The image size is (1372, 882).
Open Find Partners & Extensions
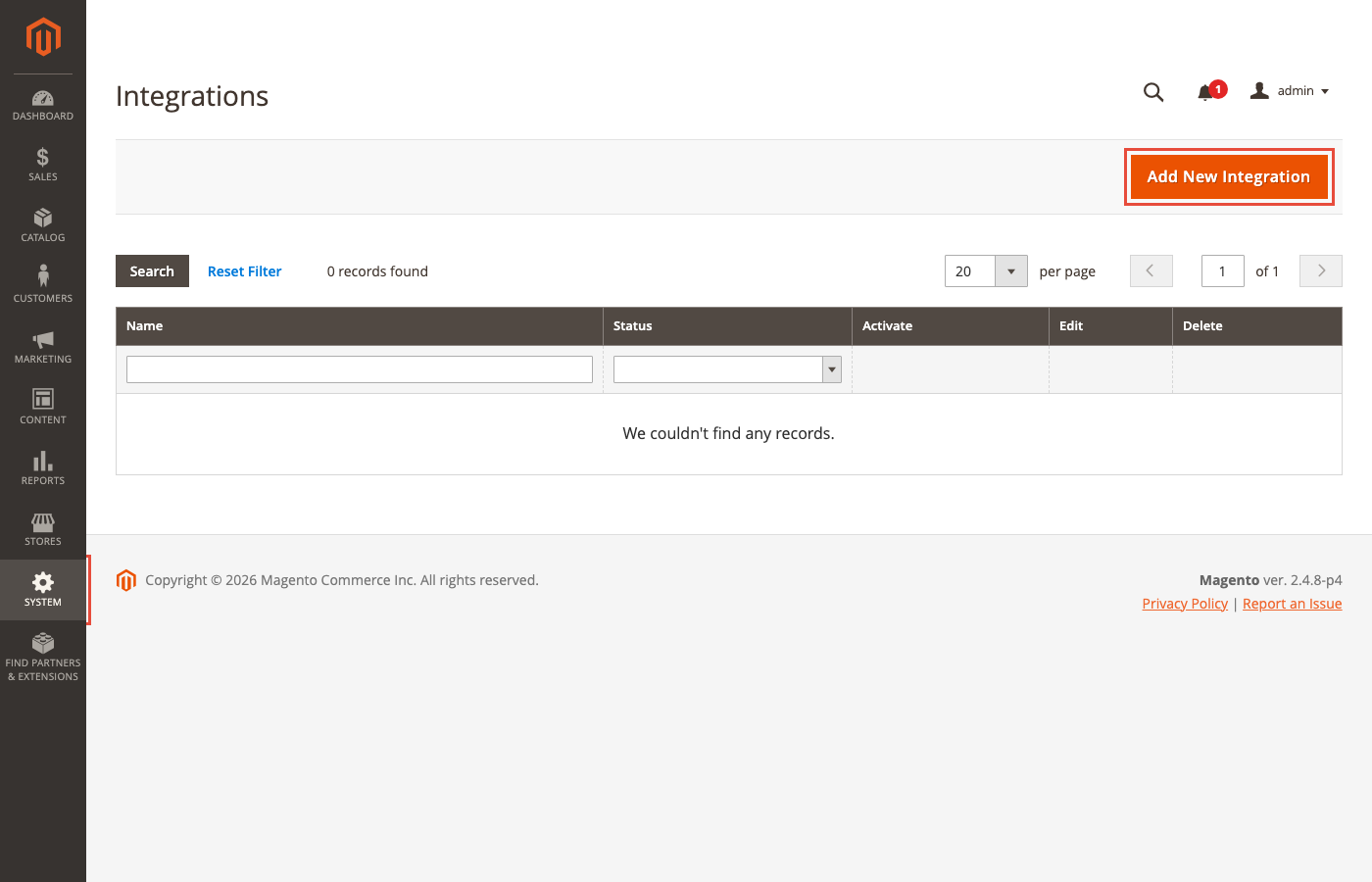click(x=42, y=655)
